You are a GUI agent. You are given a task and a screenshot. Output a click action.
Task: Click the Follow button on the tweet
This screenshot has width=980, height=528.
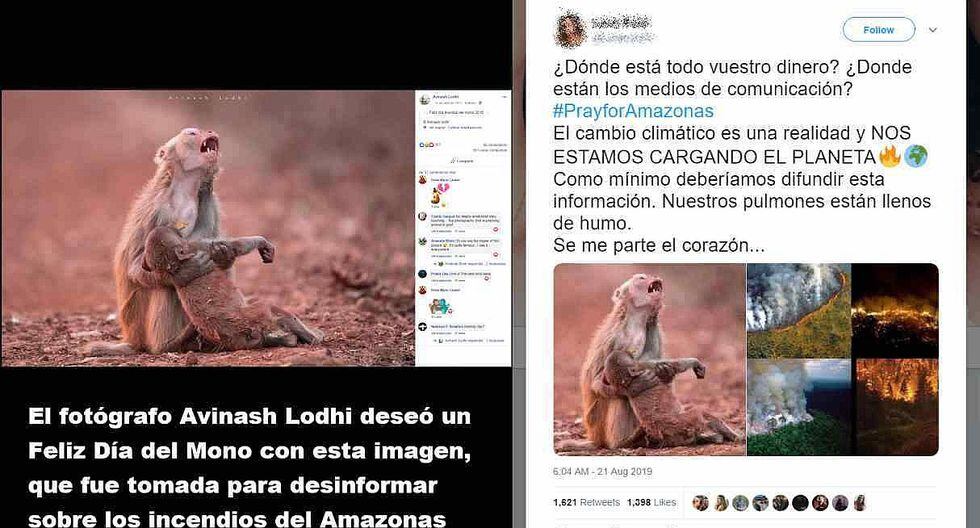(878, 30)
